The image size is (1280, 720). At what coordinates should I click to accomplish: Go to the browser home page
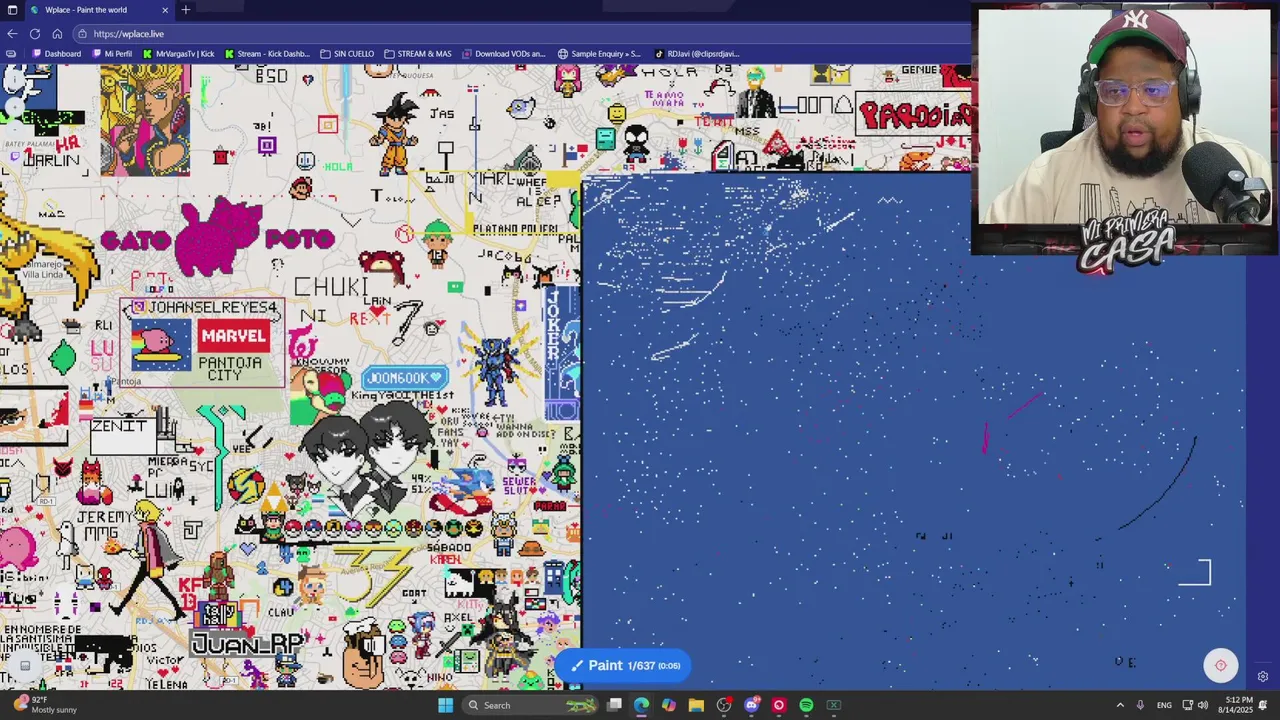click(57, 33)
